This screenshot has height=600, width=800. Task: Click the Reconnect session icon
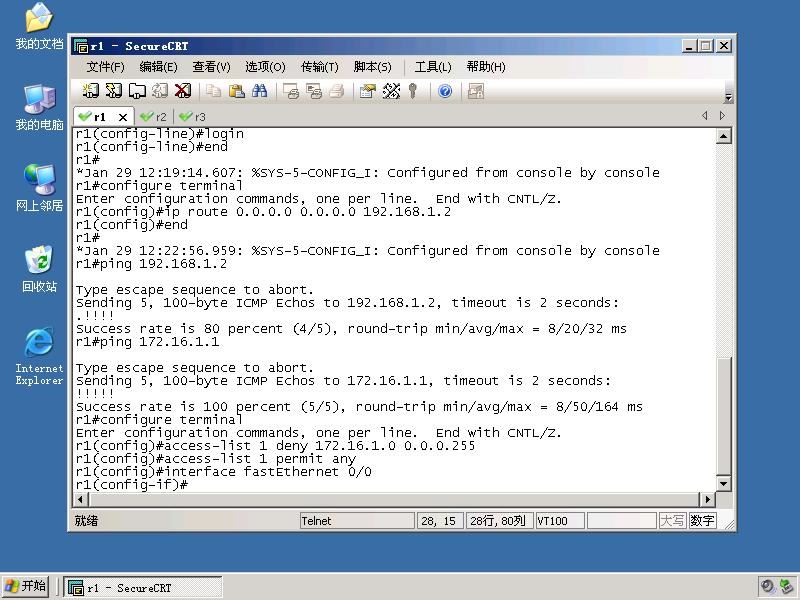(x=160, y=91)
